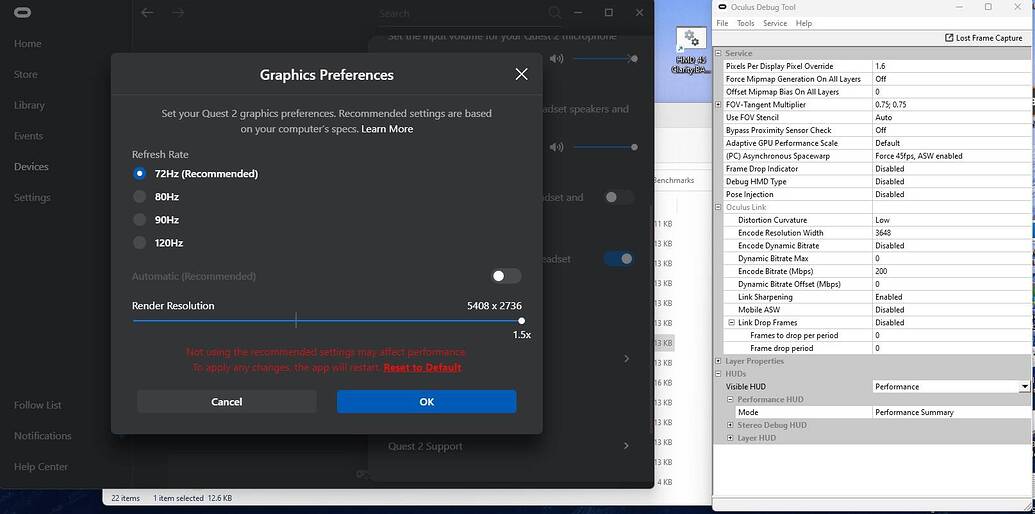Click the Oculus logo in the sidebar
Viewport: 1035px width, 514px height.
point(23,13)
